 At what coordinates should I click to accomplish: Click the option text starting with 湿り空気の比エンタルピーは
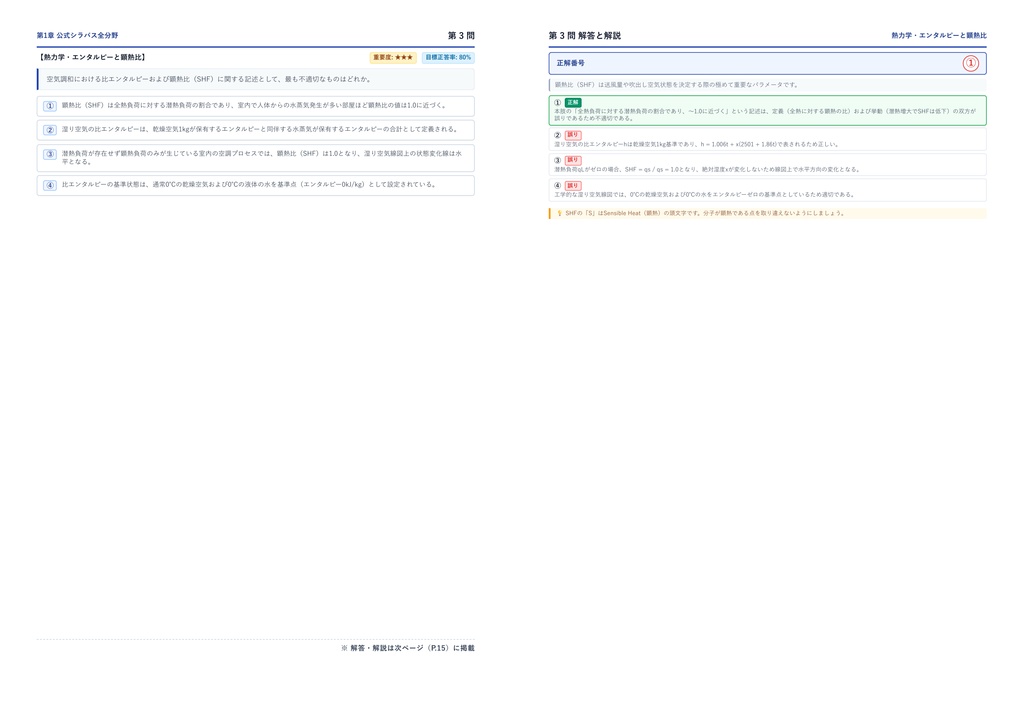click(x=261, y=129)
